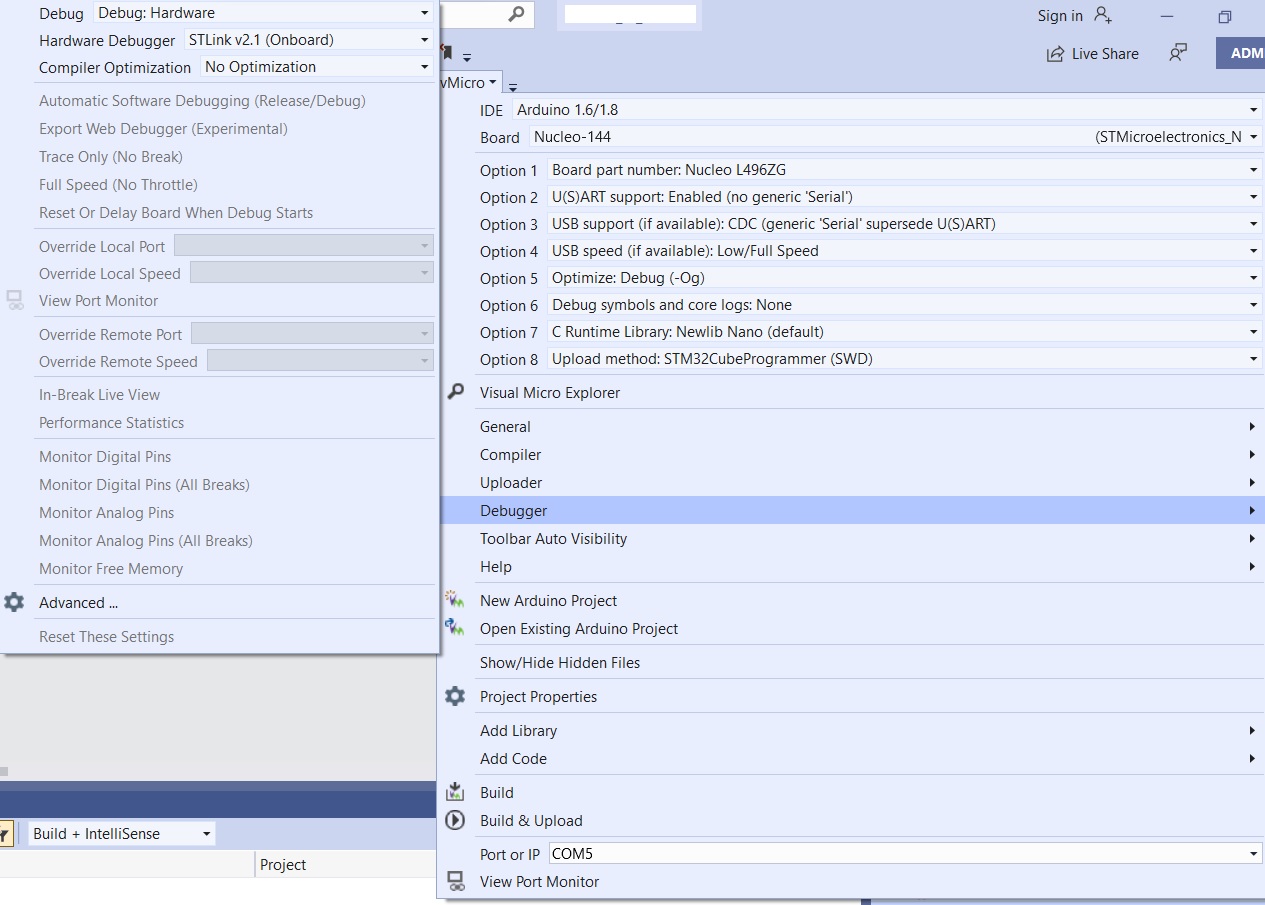Click the Sign in account icon
Viewport: 1265px width, 905px height.
(x=1103, y=15)
